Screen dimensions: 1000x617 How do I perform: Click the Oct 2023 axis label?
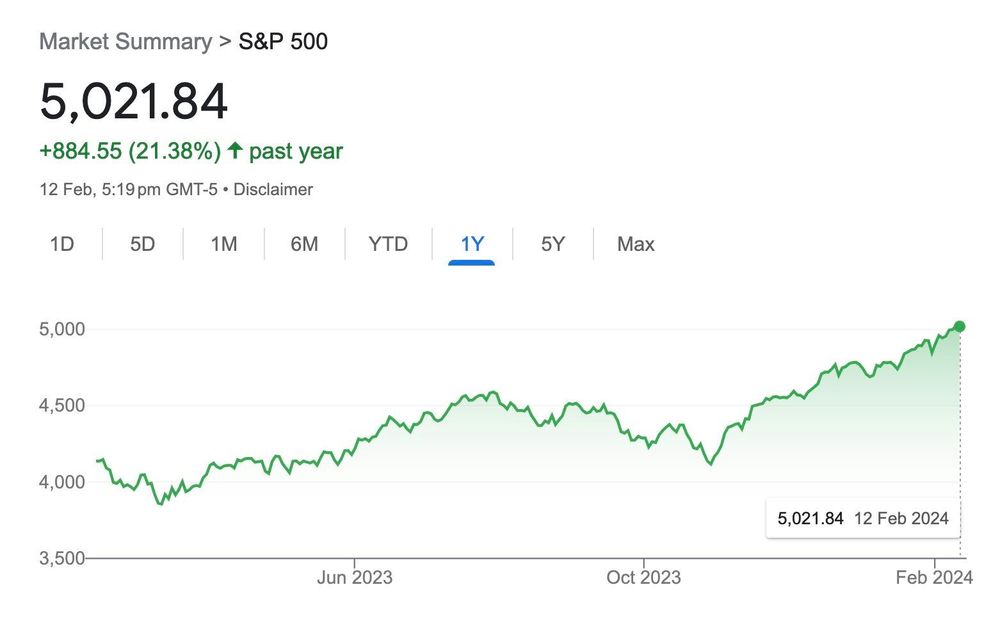646,577
